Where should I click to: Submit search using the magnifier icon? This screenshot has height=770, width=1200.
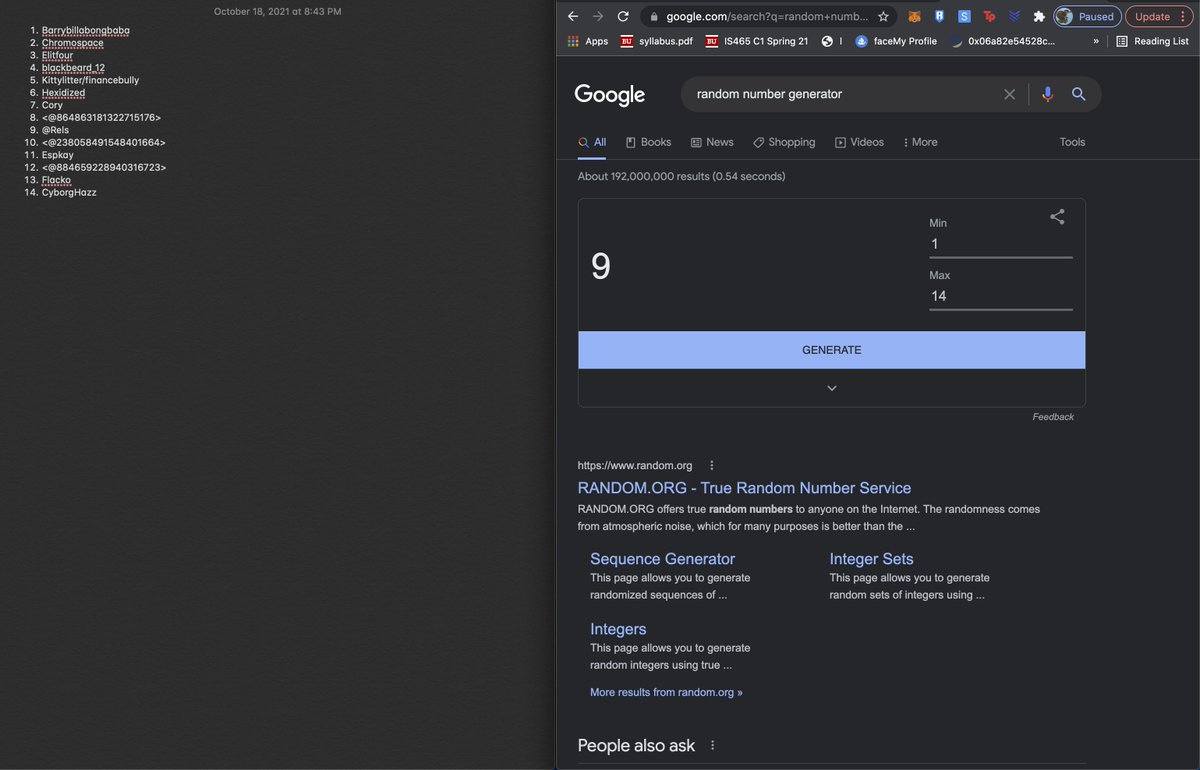point(1079,94)
